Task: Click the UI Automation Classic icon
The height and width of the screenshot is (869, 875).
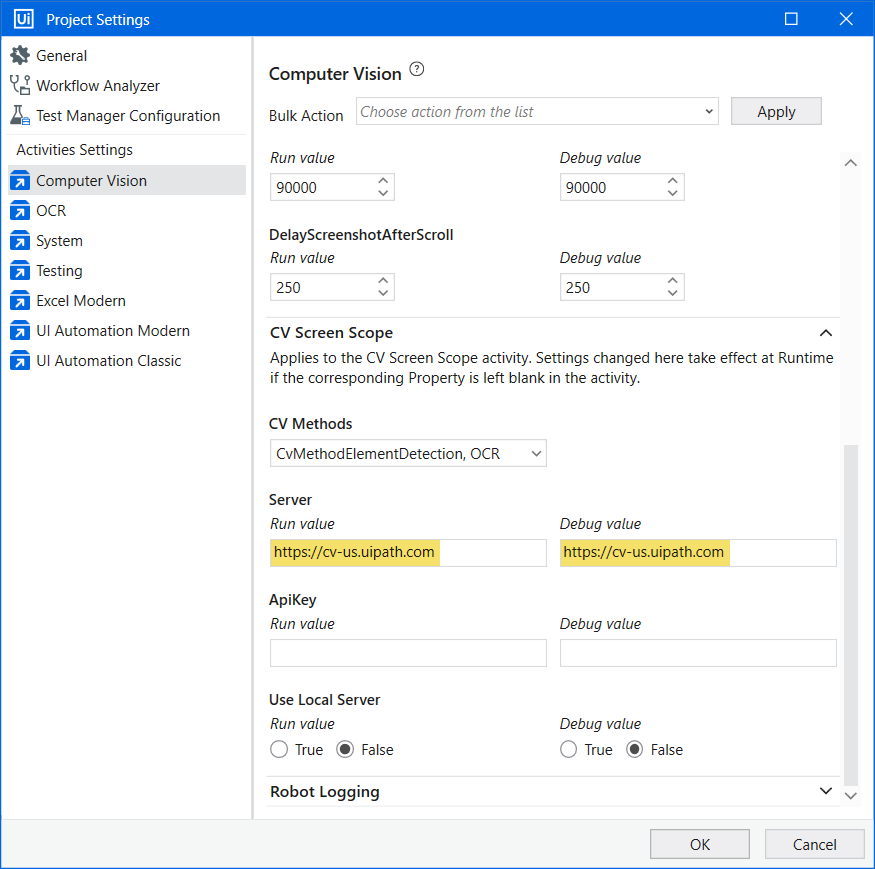Action: pyautogui.click(x=20, y=361)
